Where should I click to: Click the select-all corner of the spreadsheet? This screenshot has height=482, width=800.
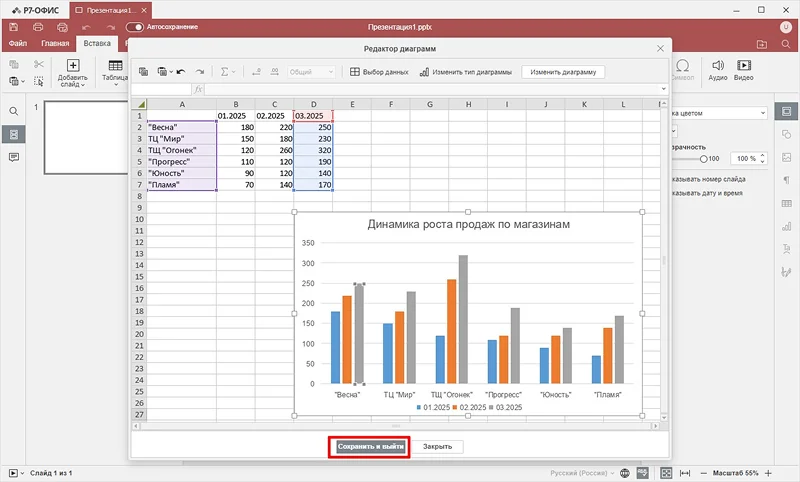[x=139, y=104]
